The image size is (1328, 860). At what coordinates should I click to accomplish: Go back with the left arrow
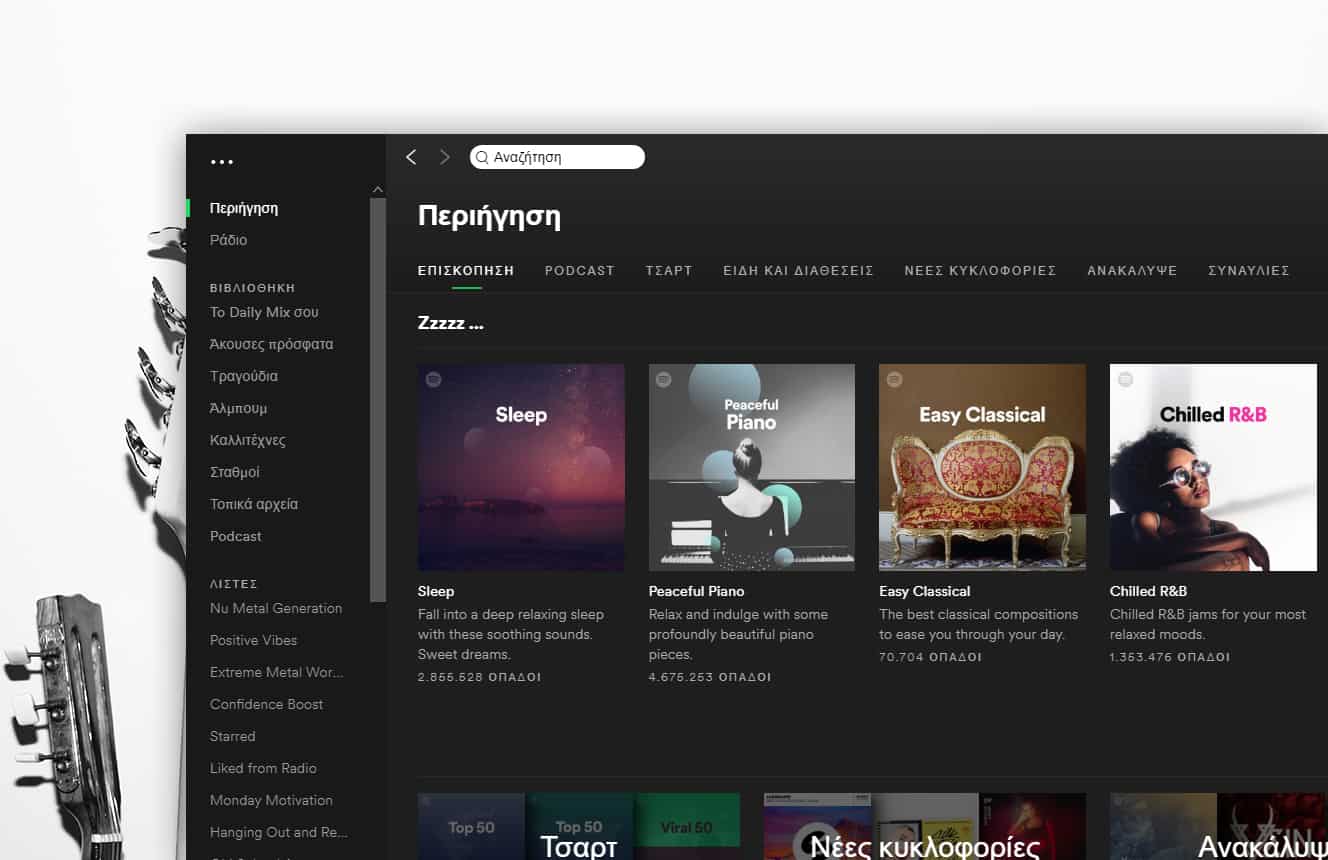(411, 157)
